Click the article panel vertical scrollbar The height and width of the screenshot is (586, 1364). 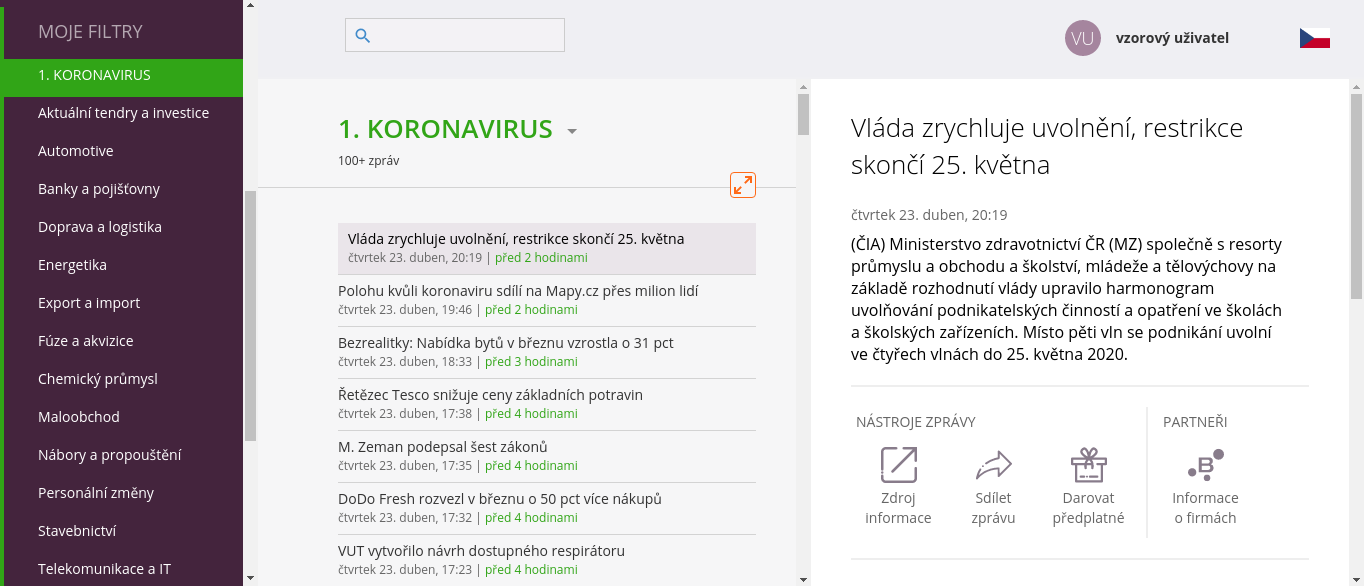pos(1356,195)
